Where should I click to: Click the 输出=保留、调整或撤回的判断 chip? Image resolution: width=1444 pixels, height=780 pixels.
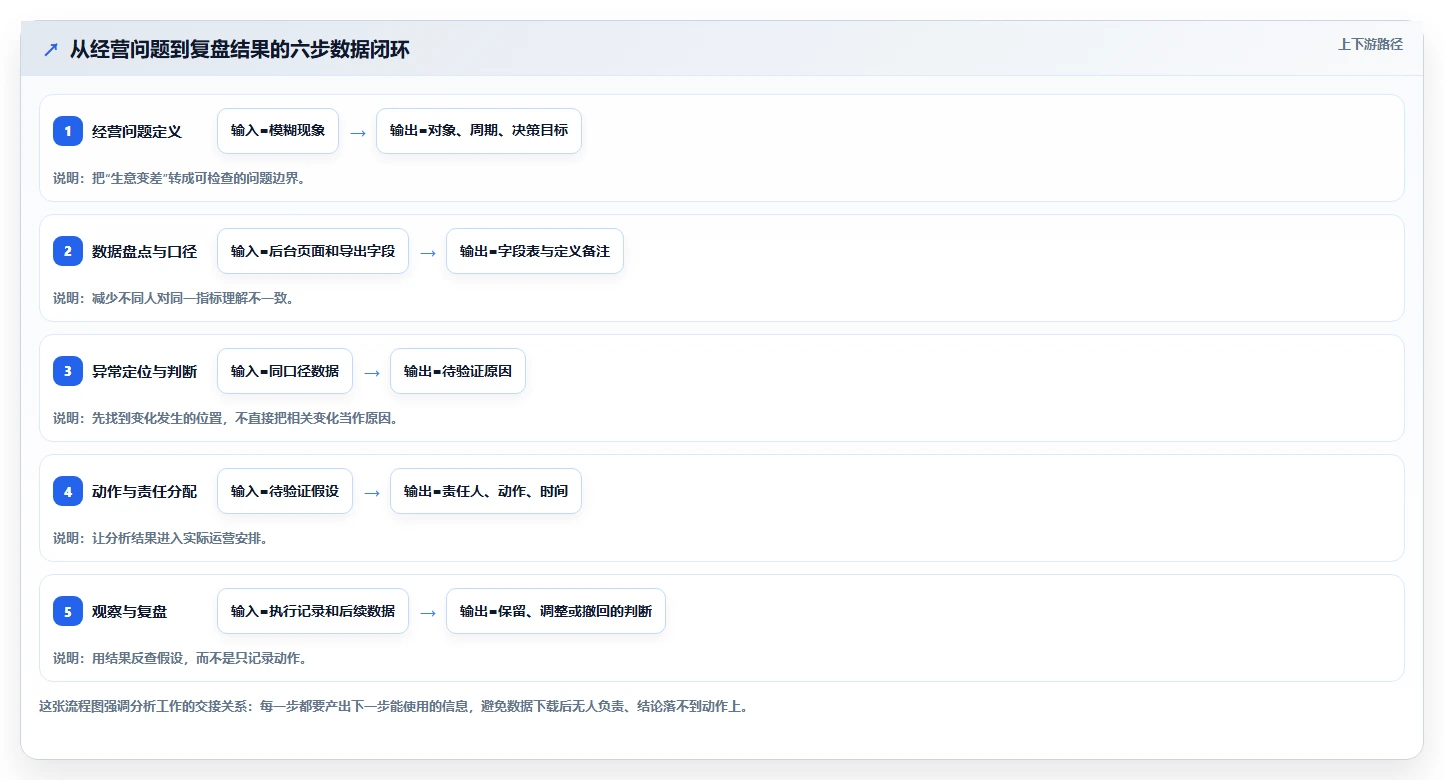tap(556, 611)
